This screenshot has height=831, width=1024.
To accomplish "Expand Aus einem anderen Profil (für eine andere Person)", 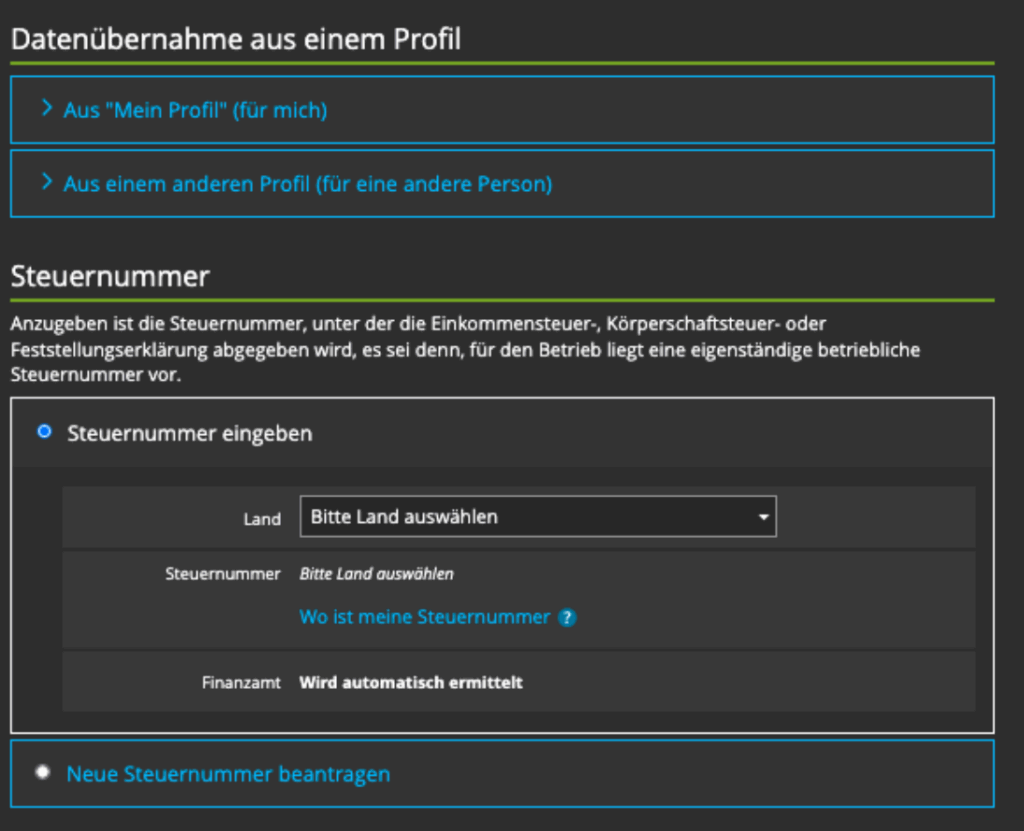I will click(307, 184).
